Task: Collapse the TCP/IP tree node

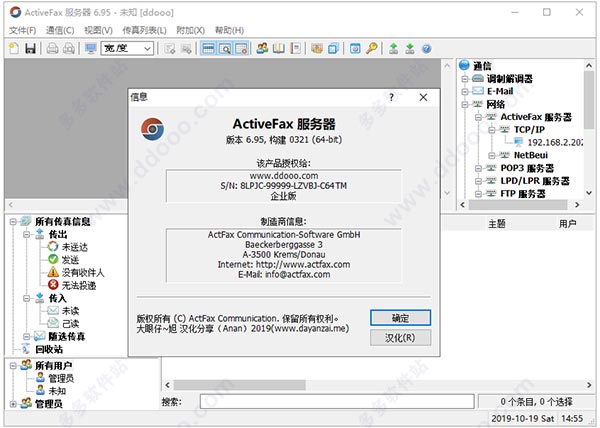Action: 492,130
